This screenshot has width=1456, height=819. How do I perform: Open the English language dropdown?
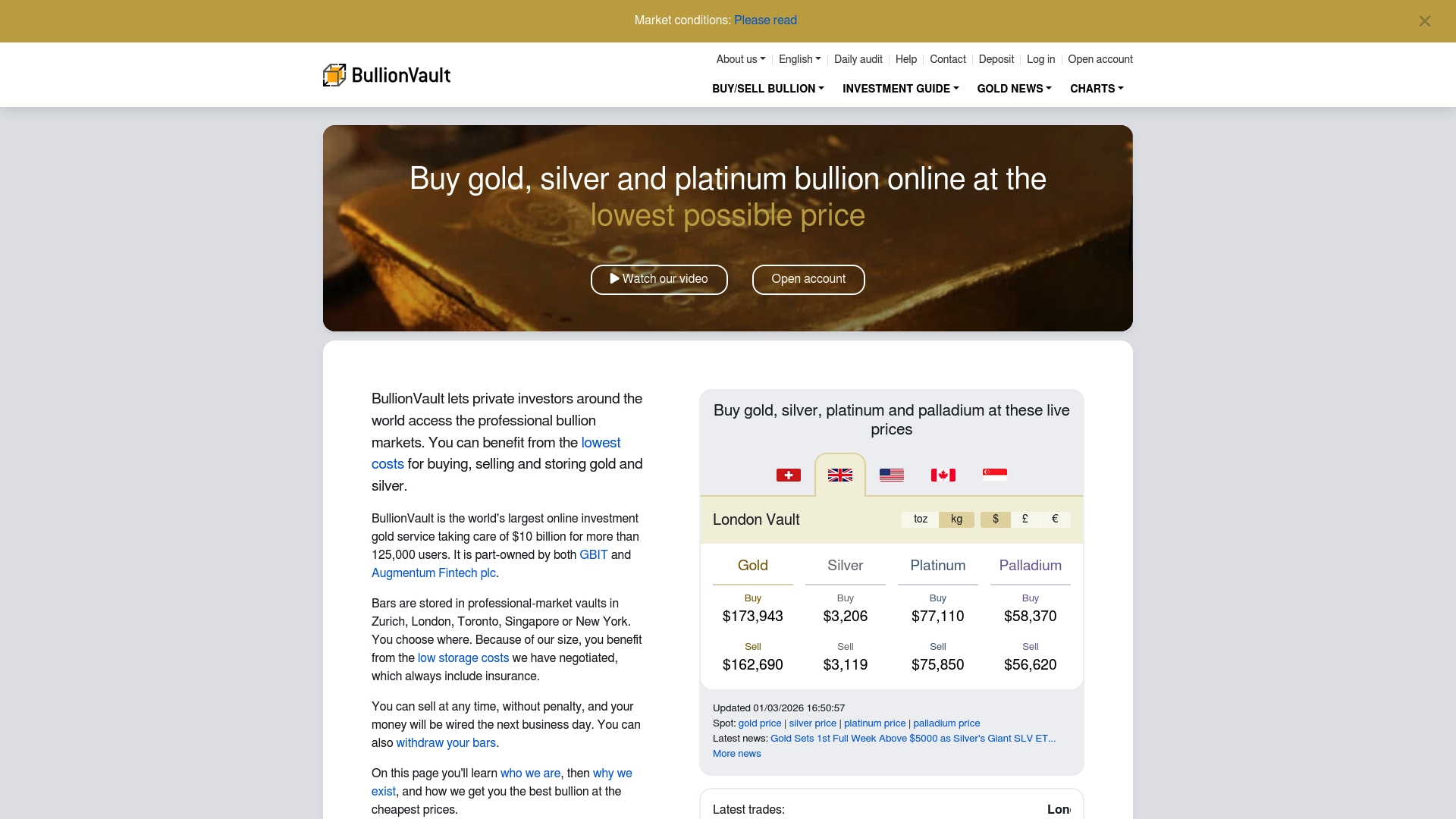pos(799,59)
